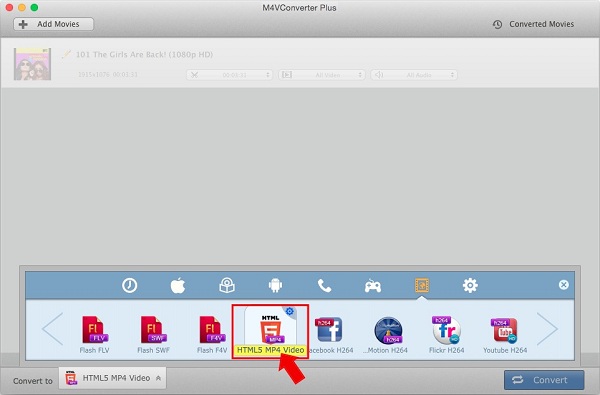Choose the Flash SWF format
Screen dimensions: 600x395
click(153, 334)
